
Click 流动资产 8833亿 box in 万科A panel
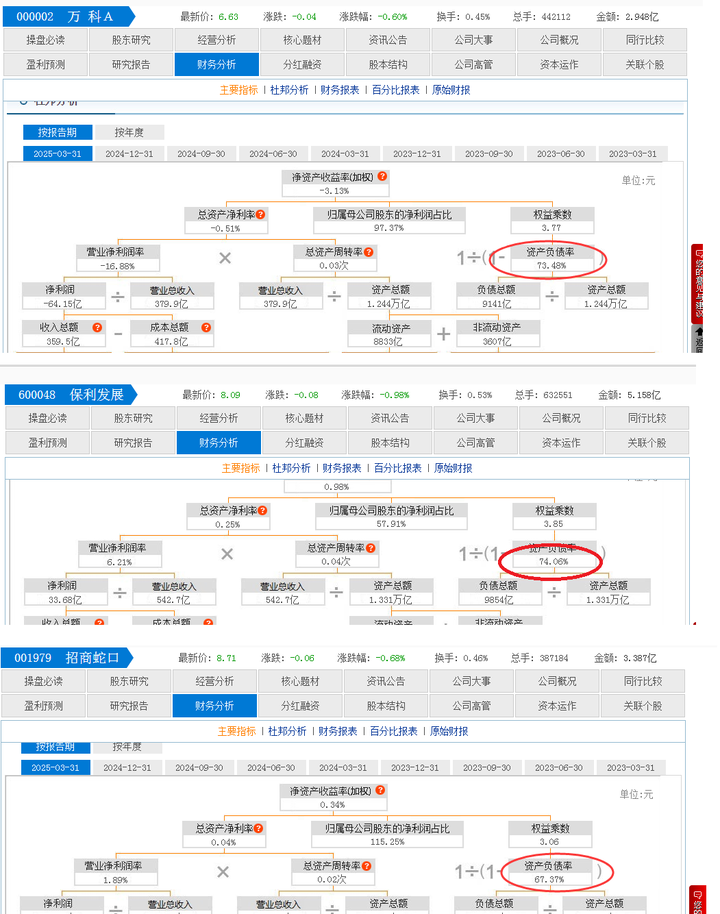coord(389,334)
